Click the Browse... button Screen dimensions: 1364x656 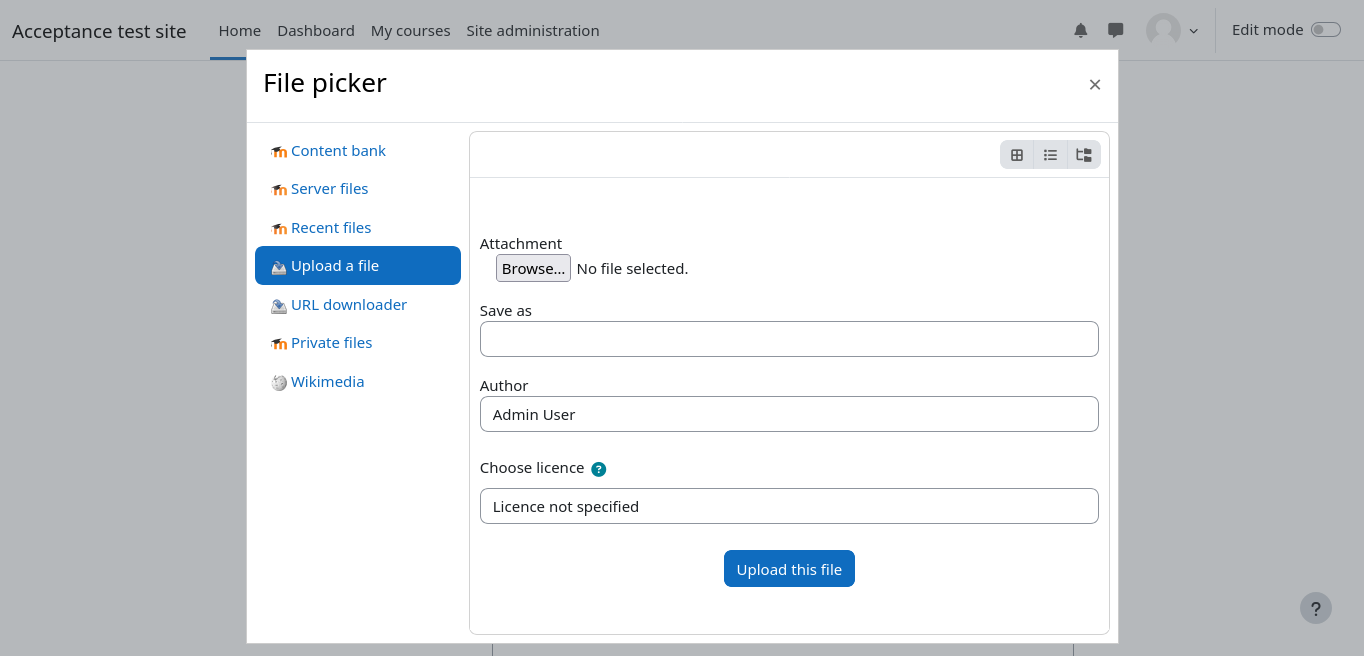point(533,268)
